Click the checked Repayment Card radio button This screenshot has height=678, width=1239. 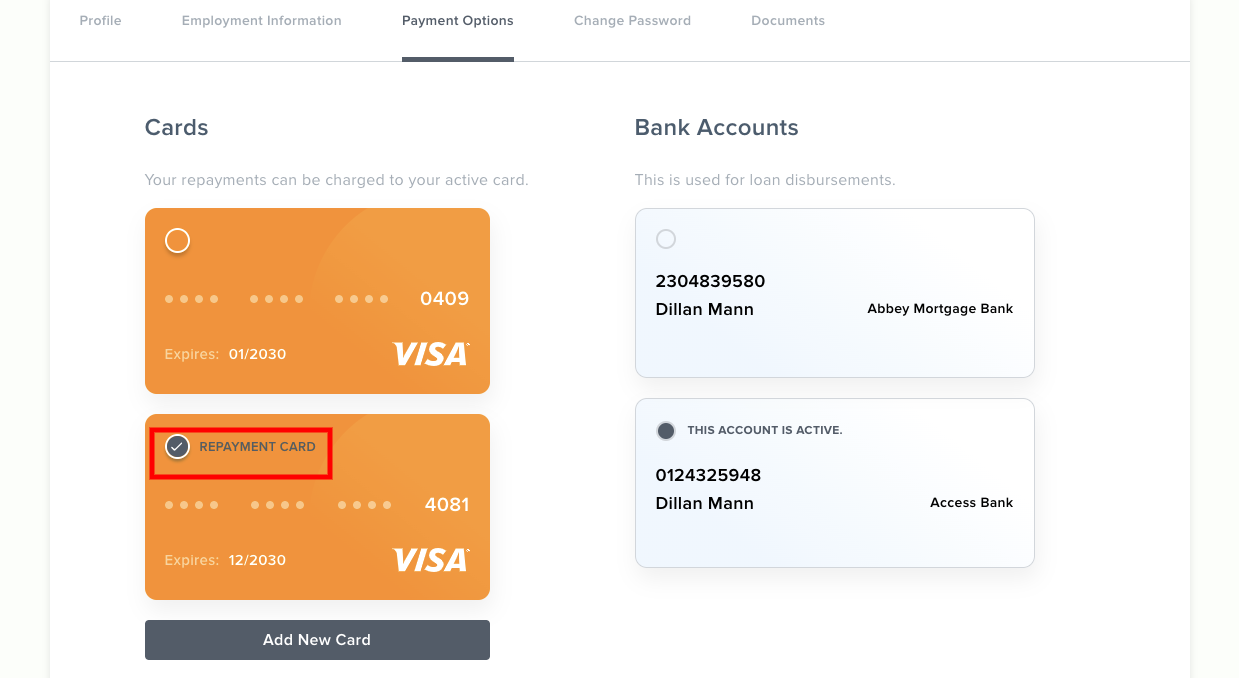(177, 447)
